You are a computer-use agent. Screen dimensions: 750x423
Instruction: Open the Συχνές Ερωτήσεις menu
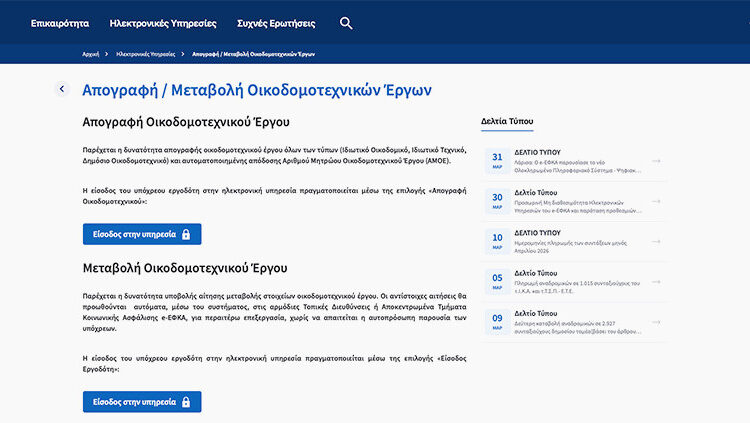[x=274, y=23]
